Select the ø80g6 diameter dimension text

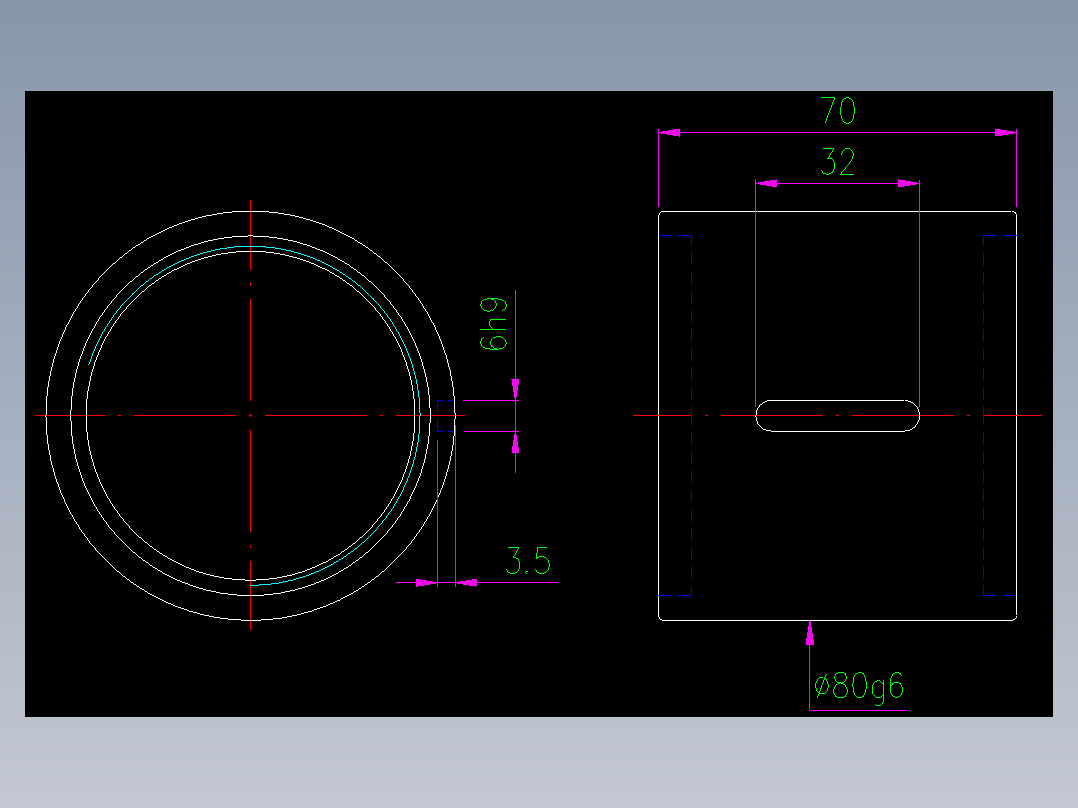[x=859, y=686]
